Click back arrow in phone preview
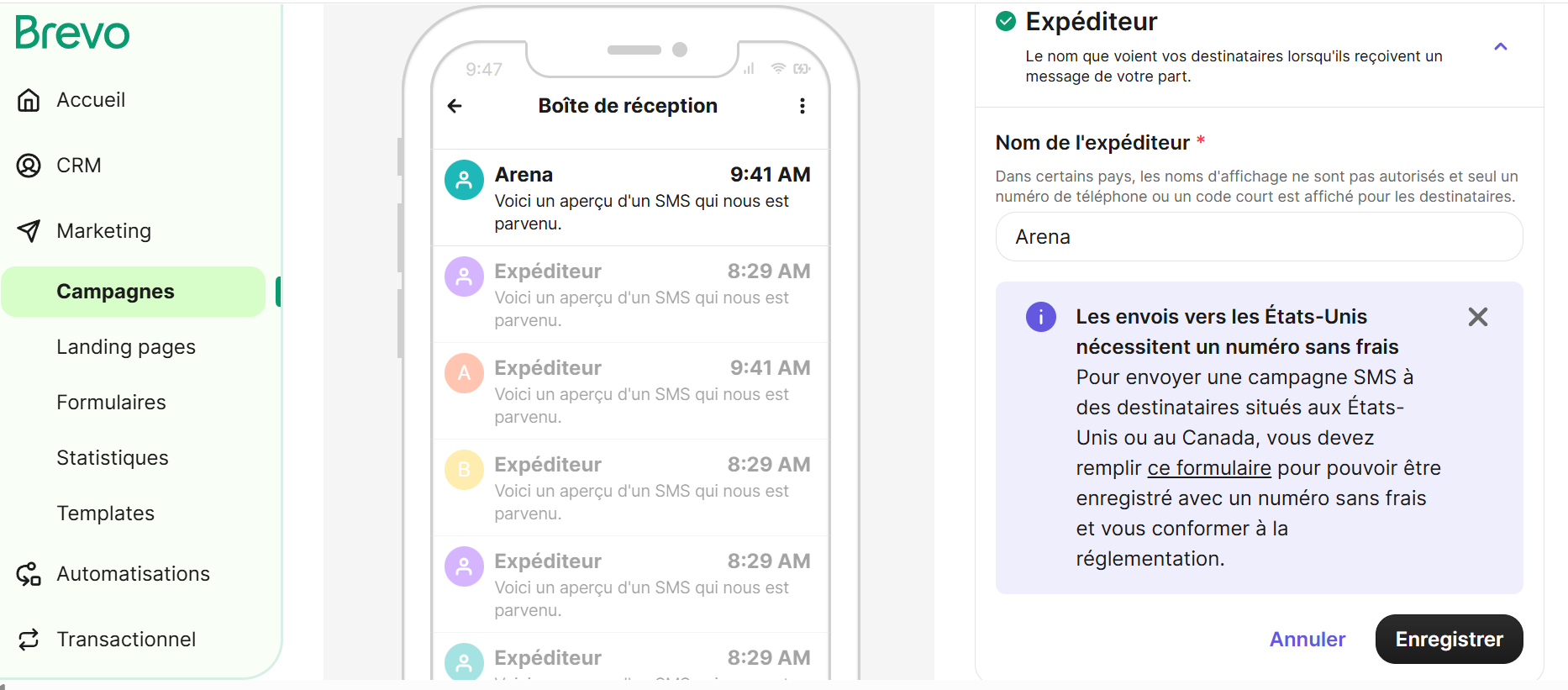This screenshot has width=1568, height=690. click(x=455, y=106)
